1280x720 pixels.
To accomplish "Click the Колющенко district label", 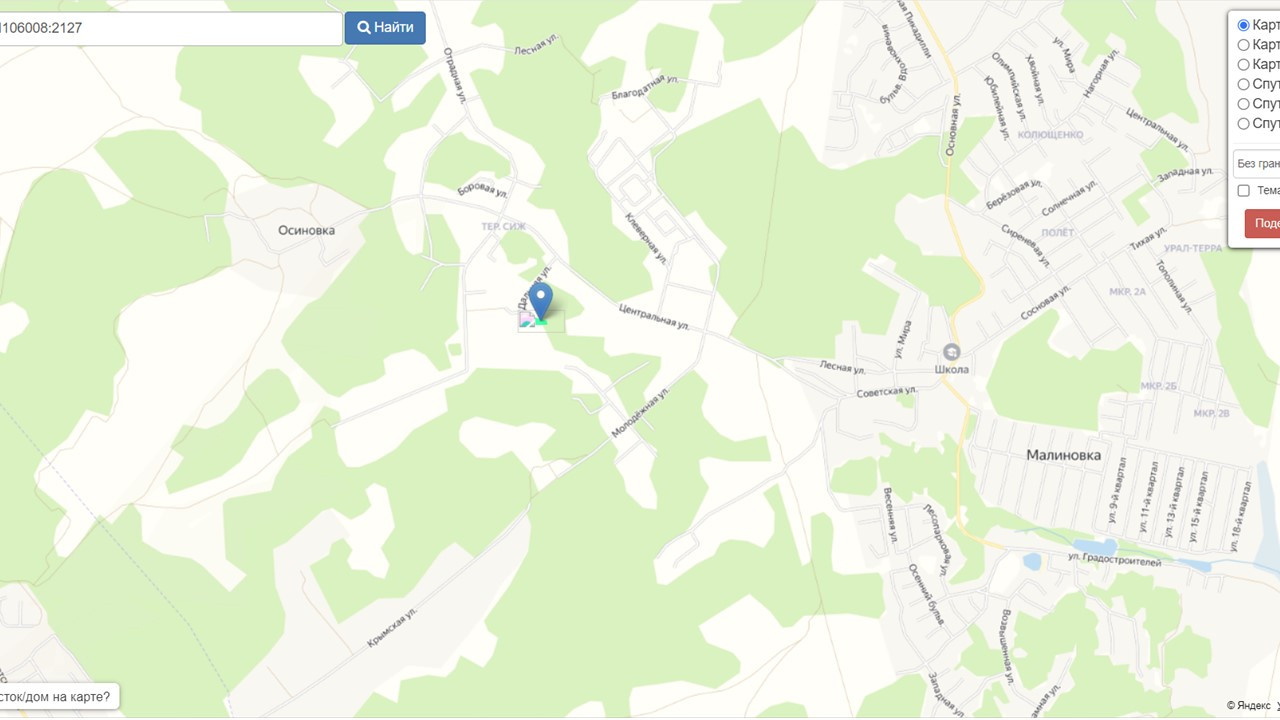I will tap(1049, 134).
